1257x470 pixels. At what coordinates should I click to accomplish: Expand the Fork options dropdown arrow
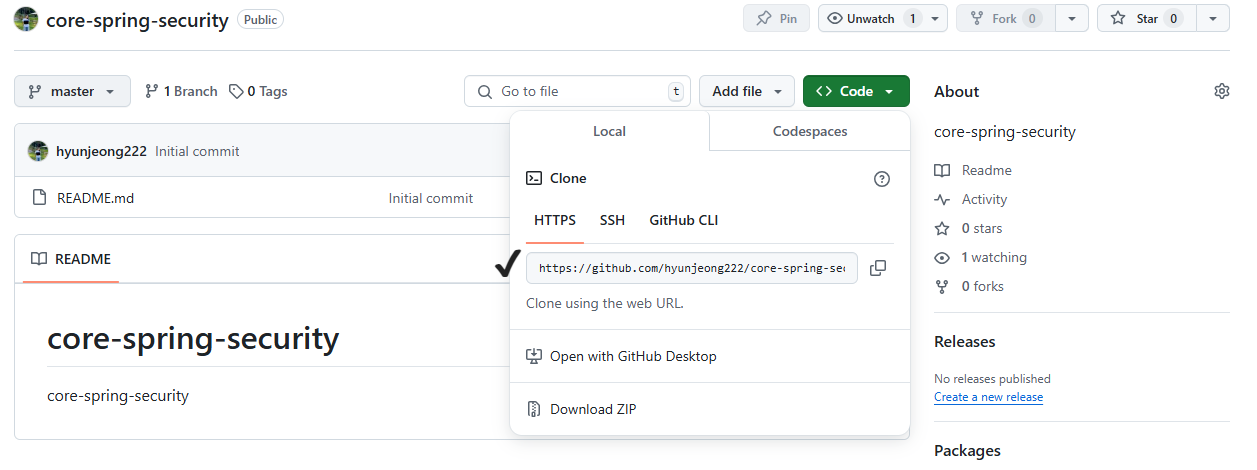(1072, 18)
